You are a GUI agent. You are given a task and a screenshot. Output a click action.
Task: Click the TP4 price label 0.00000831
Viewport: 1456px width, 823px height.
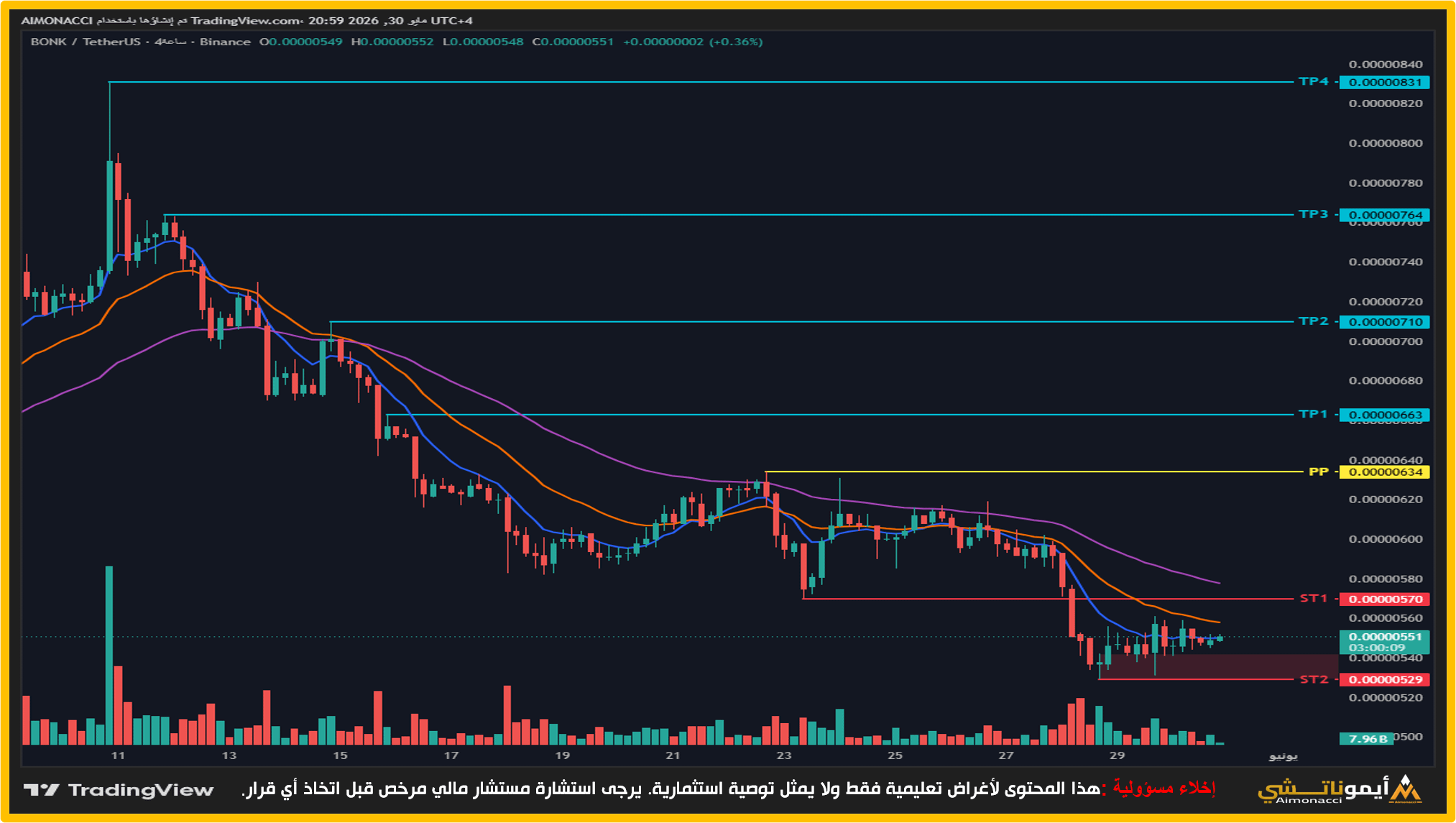click(1384, 82)
